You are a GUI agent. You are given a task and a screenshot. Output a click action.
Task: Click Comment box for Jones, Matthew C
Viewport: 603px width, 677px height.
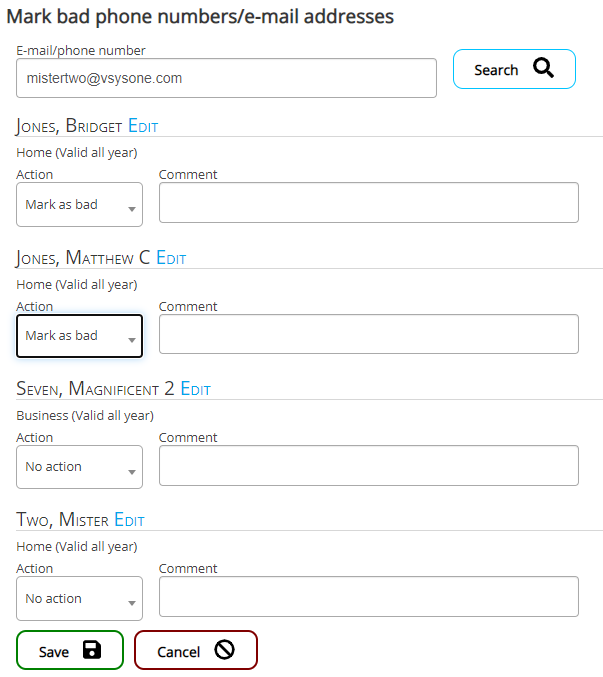pos(368,334)
